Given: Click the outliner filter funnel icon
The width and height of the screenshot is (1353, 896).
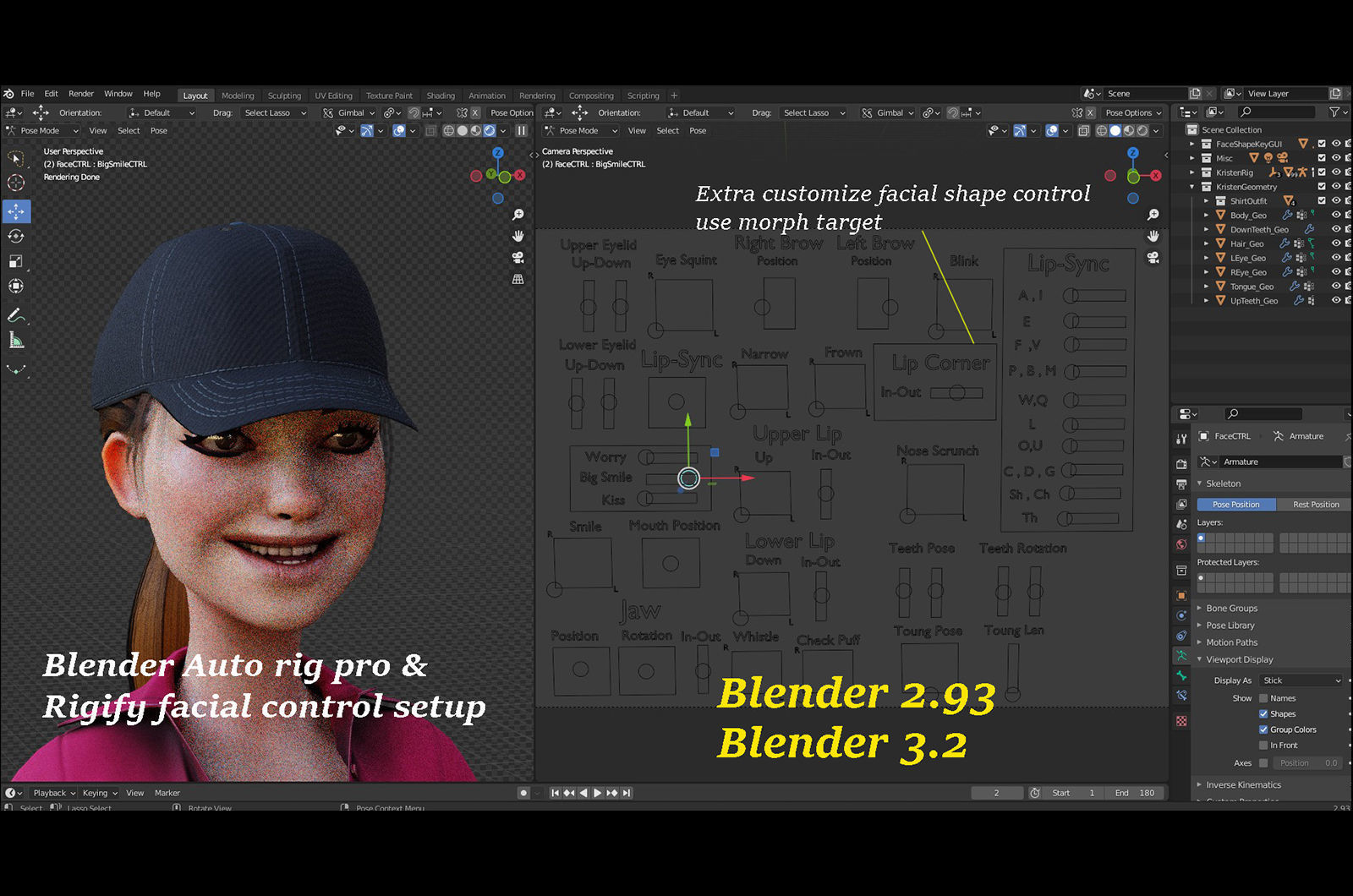Looking at the screenshot, I should (1334, 112).
